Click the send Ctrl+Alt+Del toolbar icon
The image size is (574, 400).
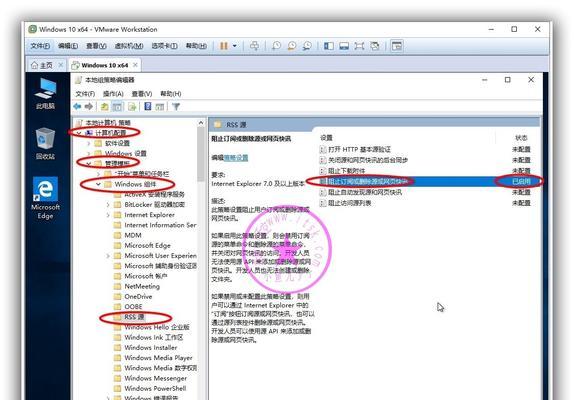point(254,46)
